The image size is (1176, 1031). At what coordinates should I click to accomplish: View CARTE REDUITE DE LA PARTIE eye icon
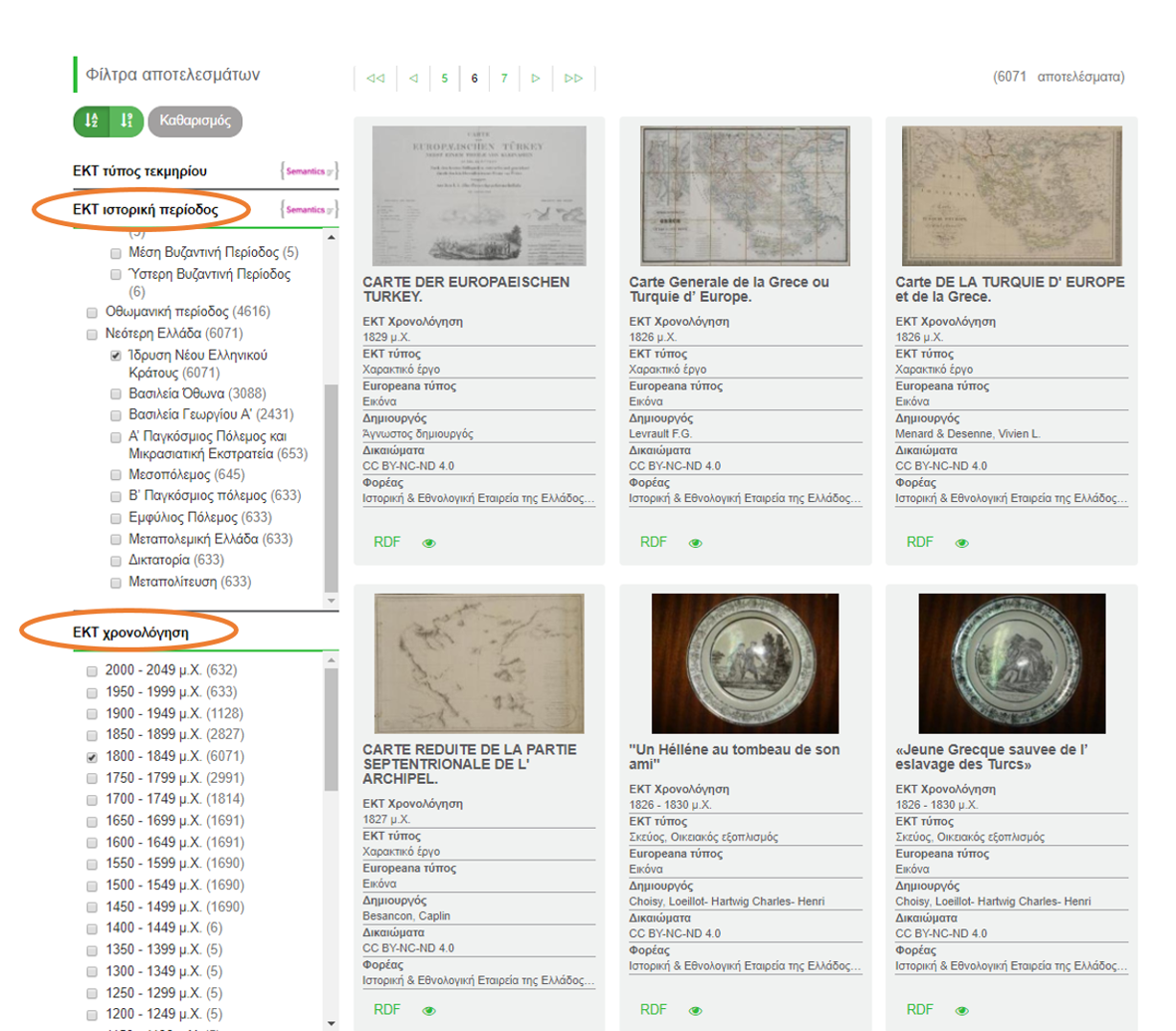click(429, 1011)
